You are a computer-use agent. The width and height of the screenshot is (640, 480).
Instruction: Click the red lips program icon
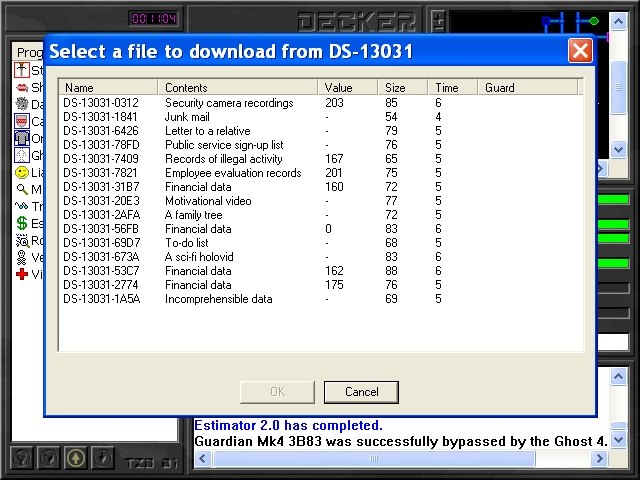tap(22, 87)
